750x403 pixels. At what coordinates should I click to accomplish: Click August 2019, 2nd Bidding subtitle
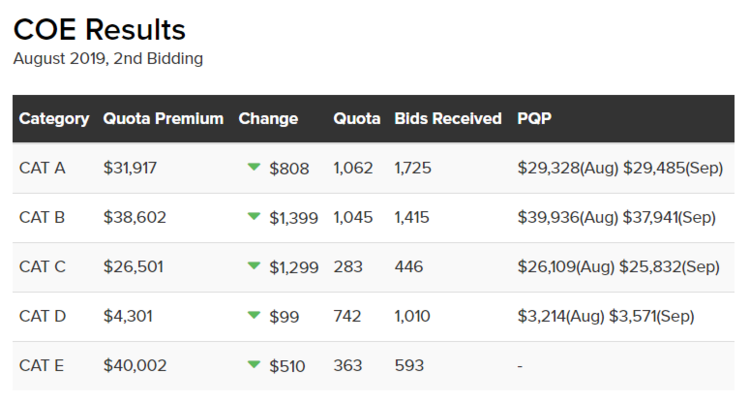pyautogui.click(x=108, y=59)
